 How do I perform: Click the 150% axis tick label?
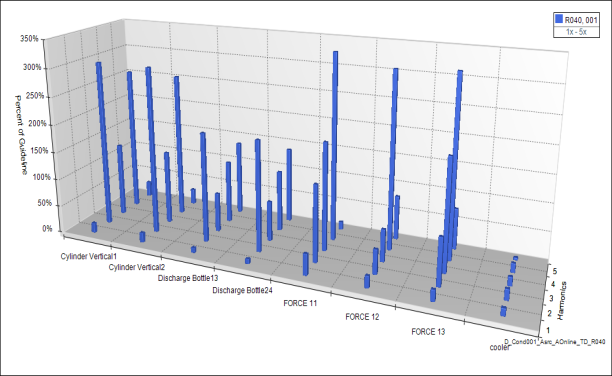click(x=40, y=151)
